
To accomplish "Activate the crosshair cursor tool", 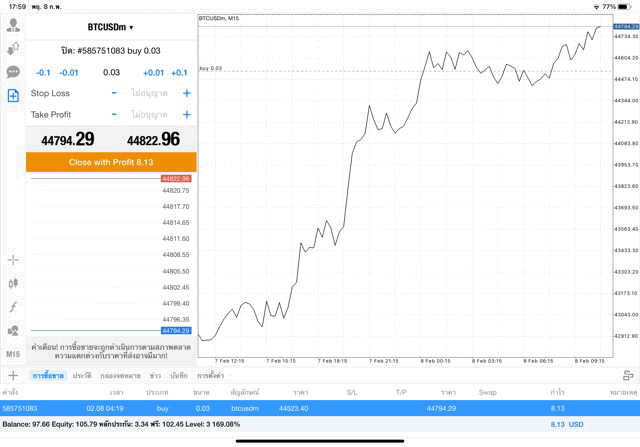I will [x=13, y=260].
